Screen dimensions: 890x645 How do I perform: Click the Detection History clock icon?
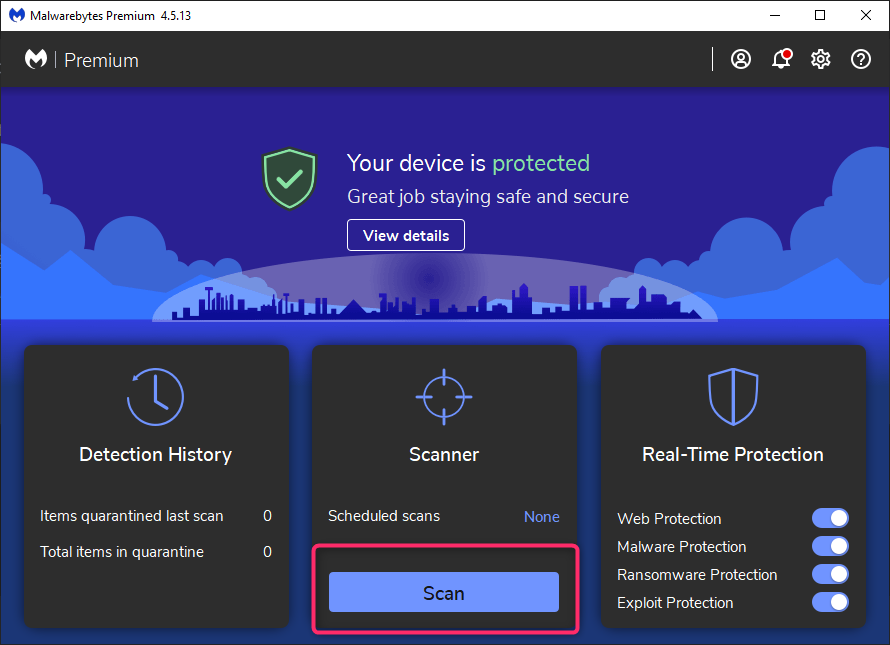pos(156,397)
